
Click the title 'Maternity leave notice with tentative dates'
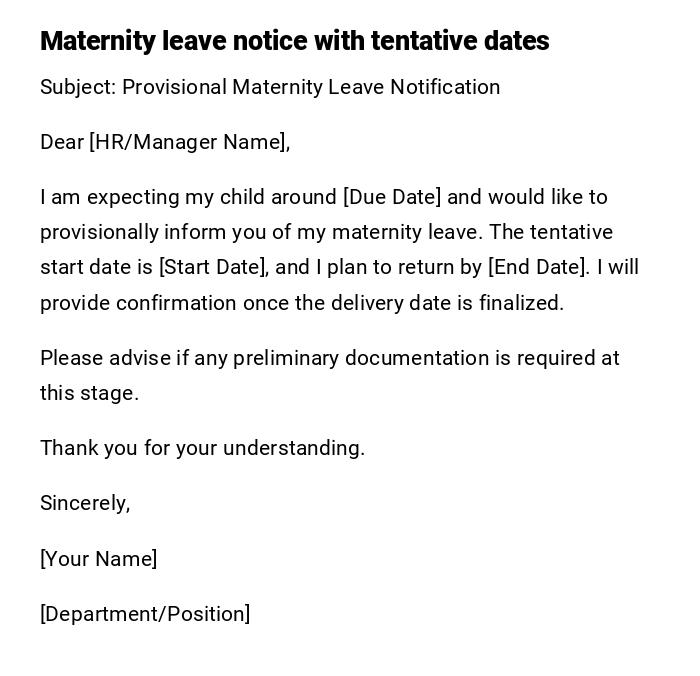click(294, 41)
